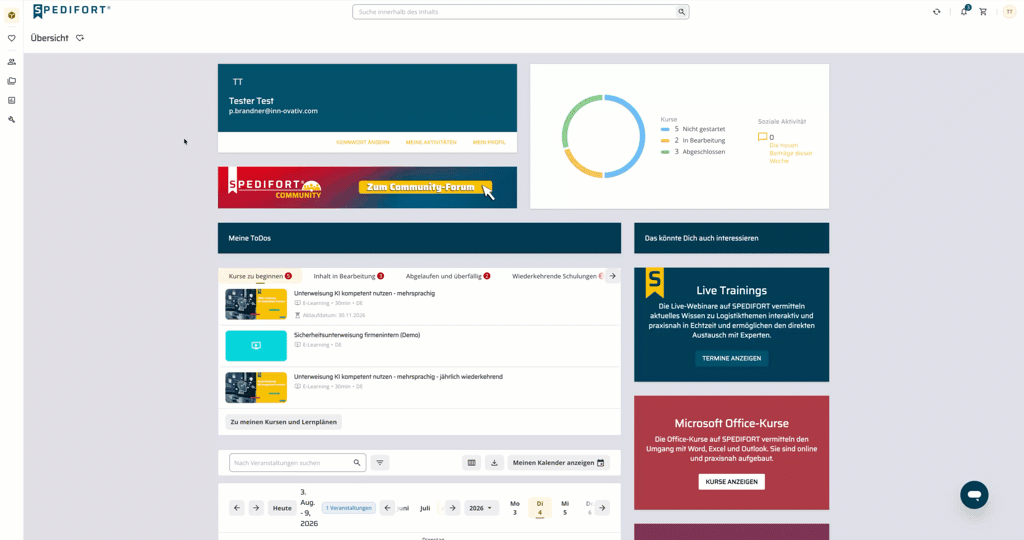Click the social activity comment icon
The width and height of the screenshot is (1024, 540).
coord(762,137)
